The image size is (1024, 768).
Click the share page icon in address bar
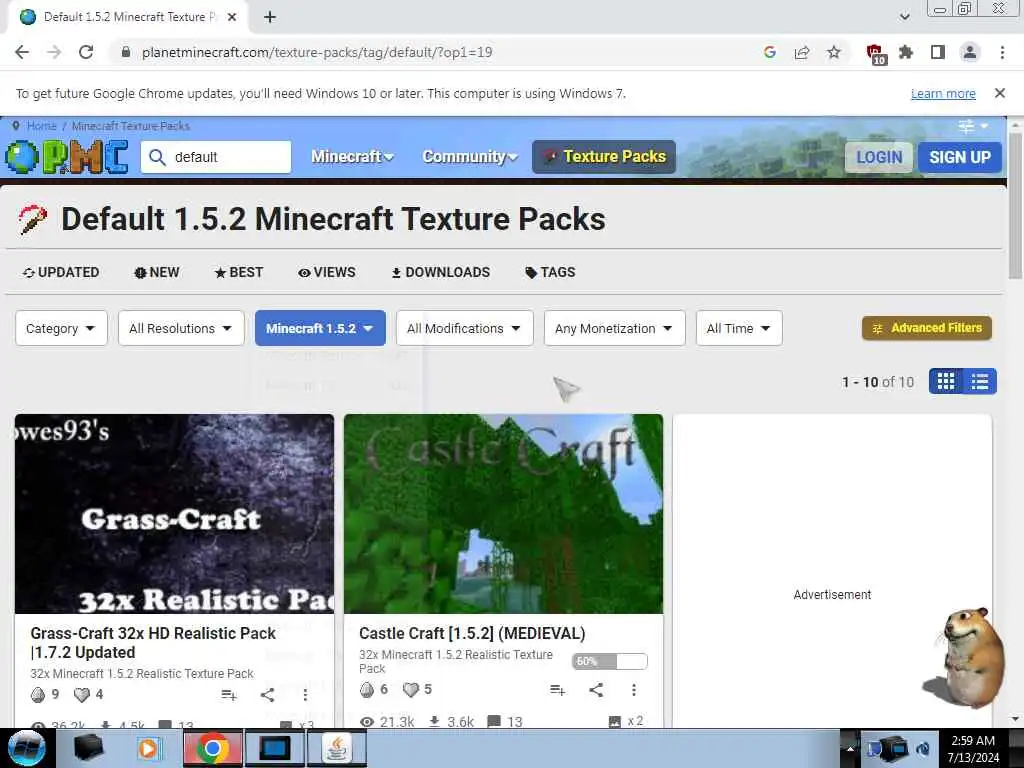coord(802,52)
